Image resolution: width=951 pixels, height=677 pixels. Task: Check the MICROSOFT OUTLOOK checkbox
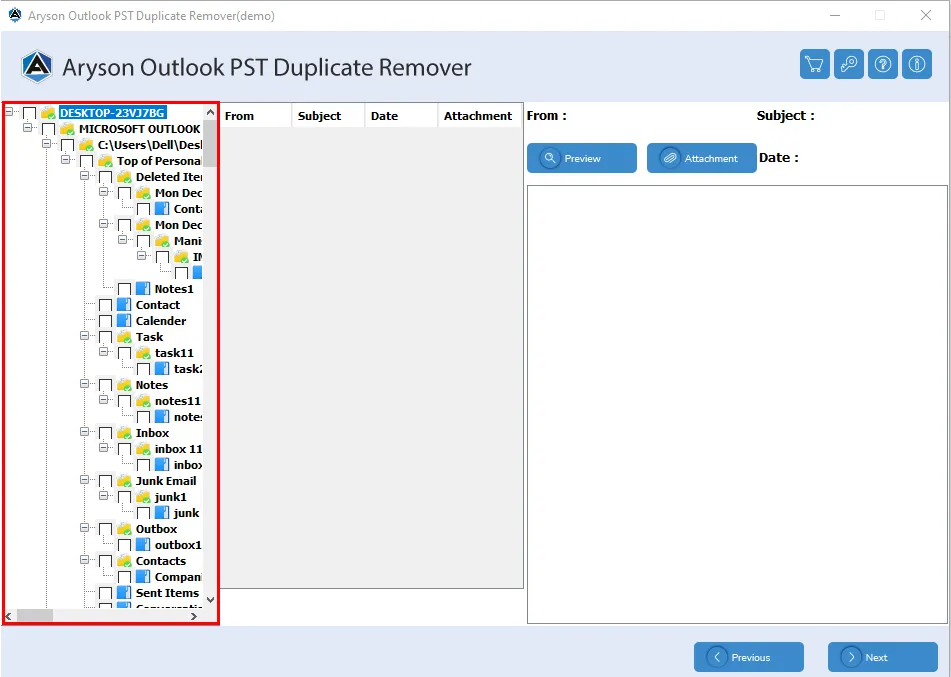tap(49, 129)
